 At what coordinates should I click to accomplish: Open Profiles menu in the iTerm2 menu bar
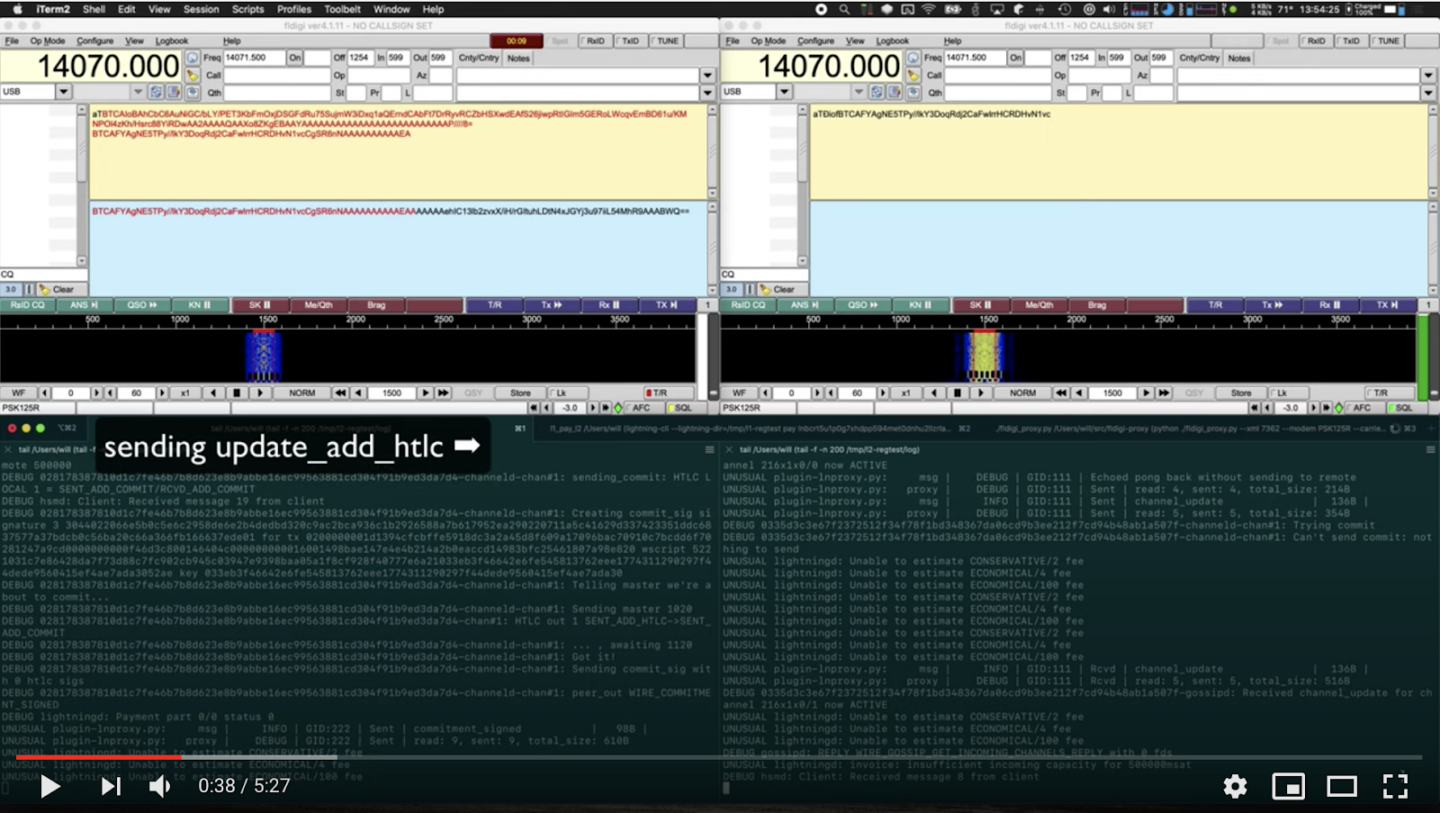click(293, 9)
